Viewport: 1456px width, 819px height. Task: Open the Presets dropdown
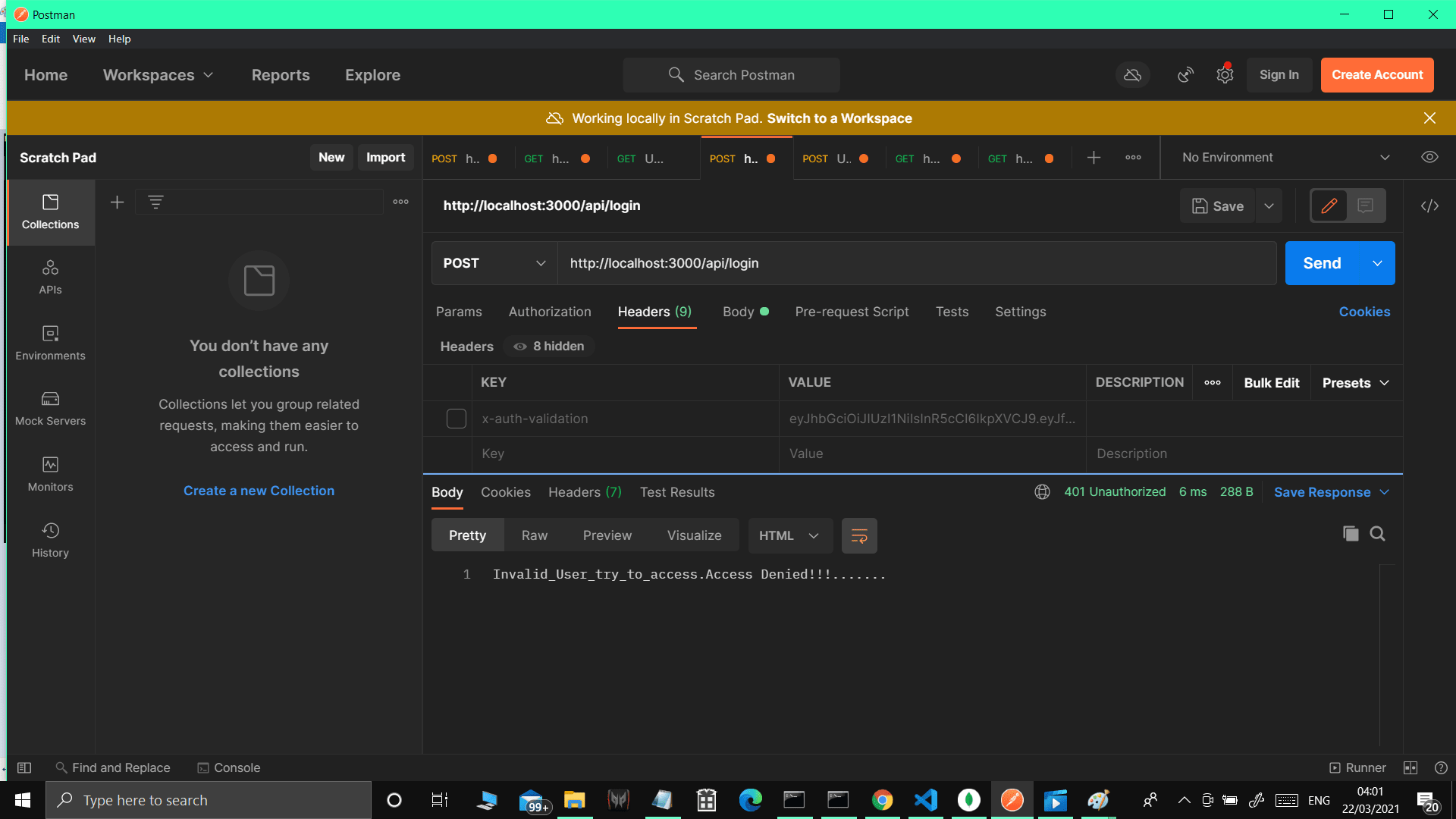pyautogui.click(x=1355, y=383)
